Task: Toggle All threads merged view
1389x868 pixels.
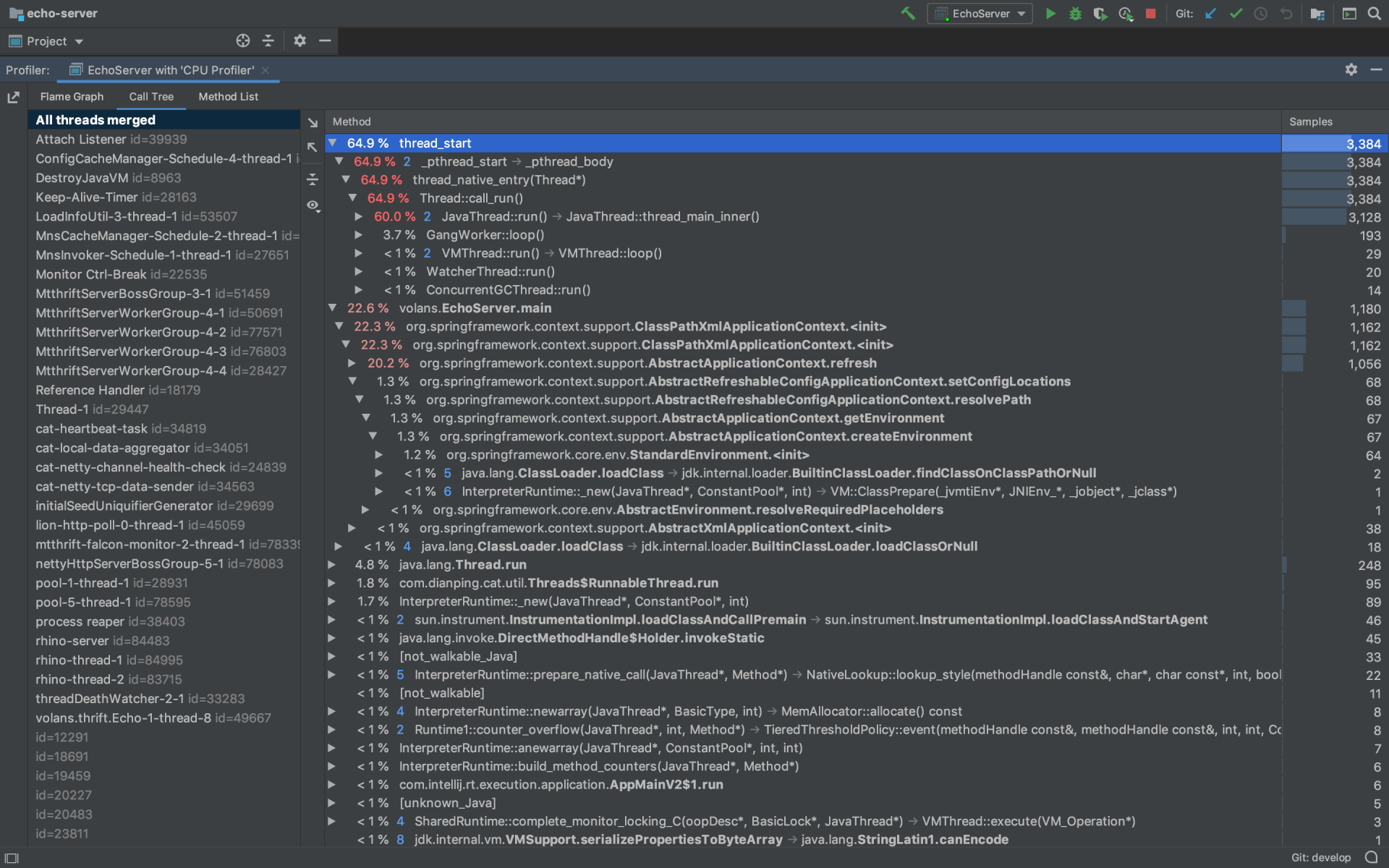Action: tap(95, 120)
